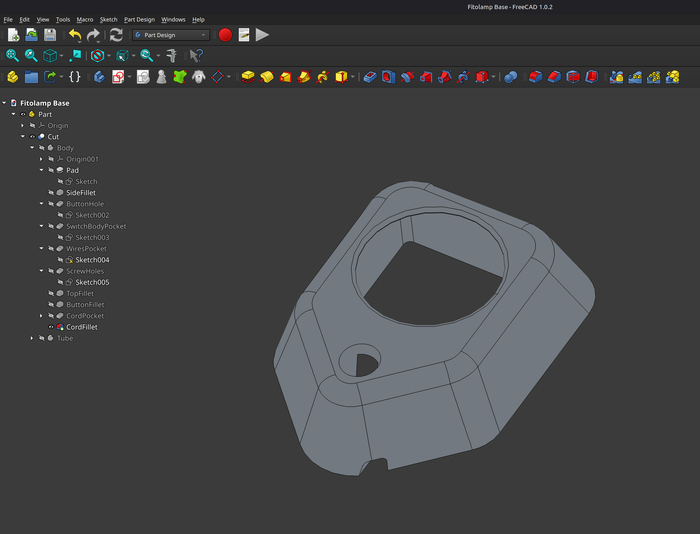Expand the CordPocket tree node
This screenshot has height=534, width=700.
[41, 316]
